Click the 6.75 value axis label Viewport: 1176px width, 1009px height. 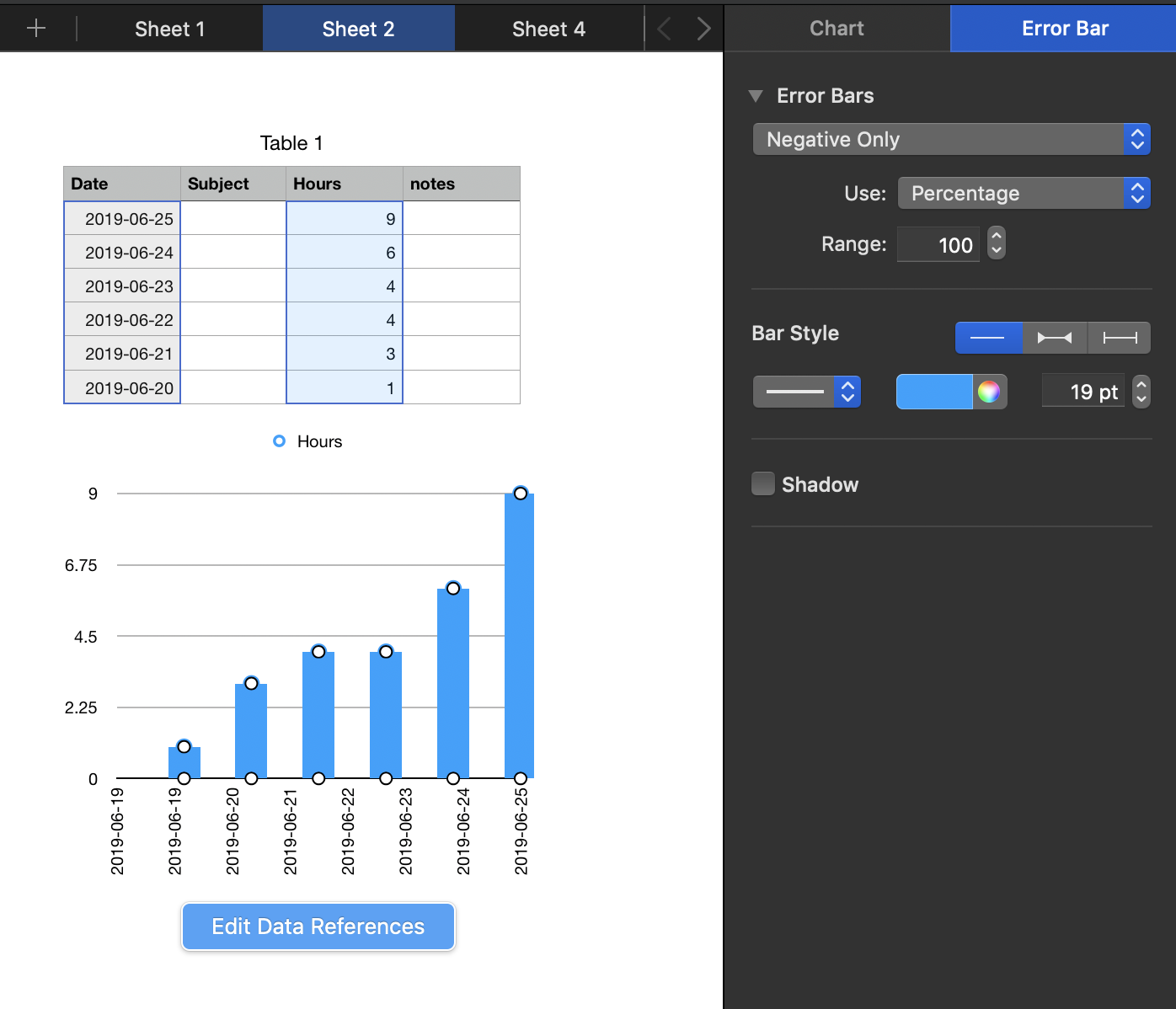[81, 565]
